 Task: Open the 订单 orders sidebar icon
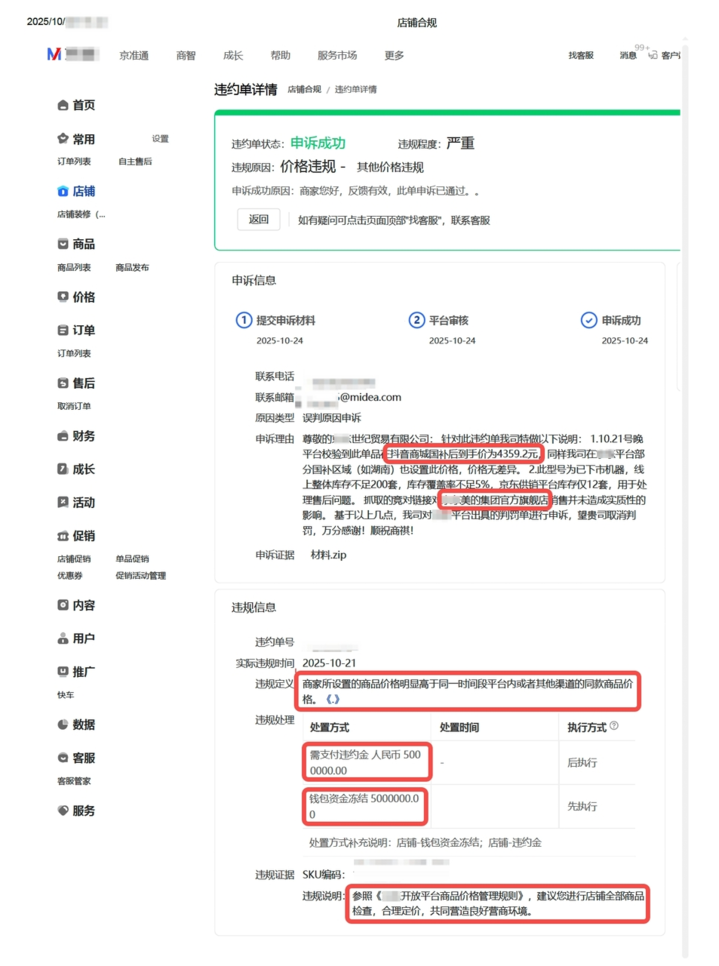(x=63, y=331)
